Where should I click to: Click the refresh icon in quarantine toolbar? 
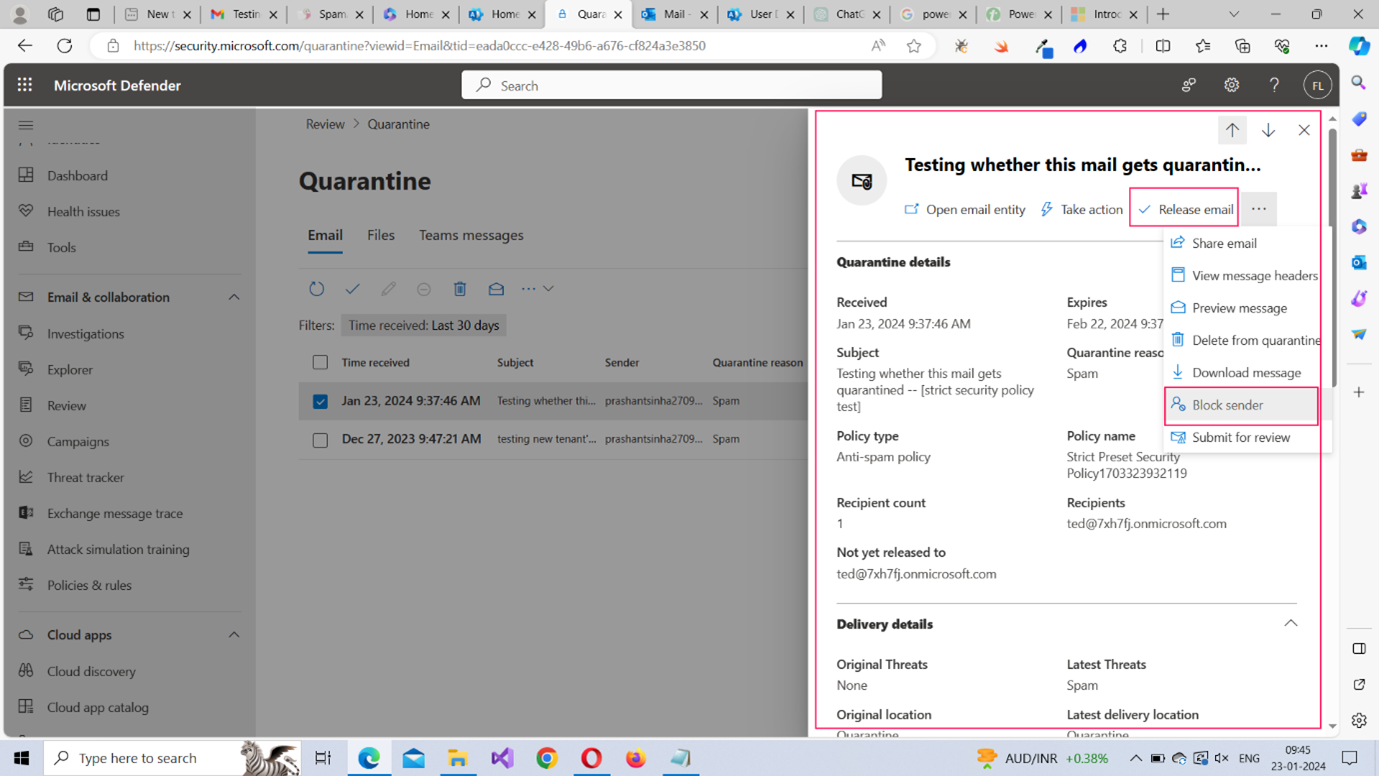(x=316, y=289)
